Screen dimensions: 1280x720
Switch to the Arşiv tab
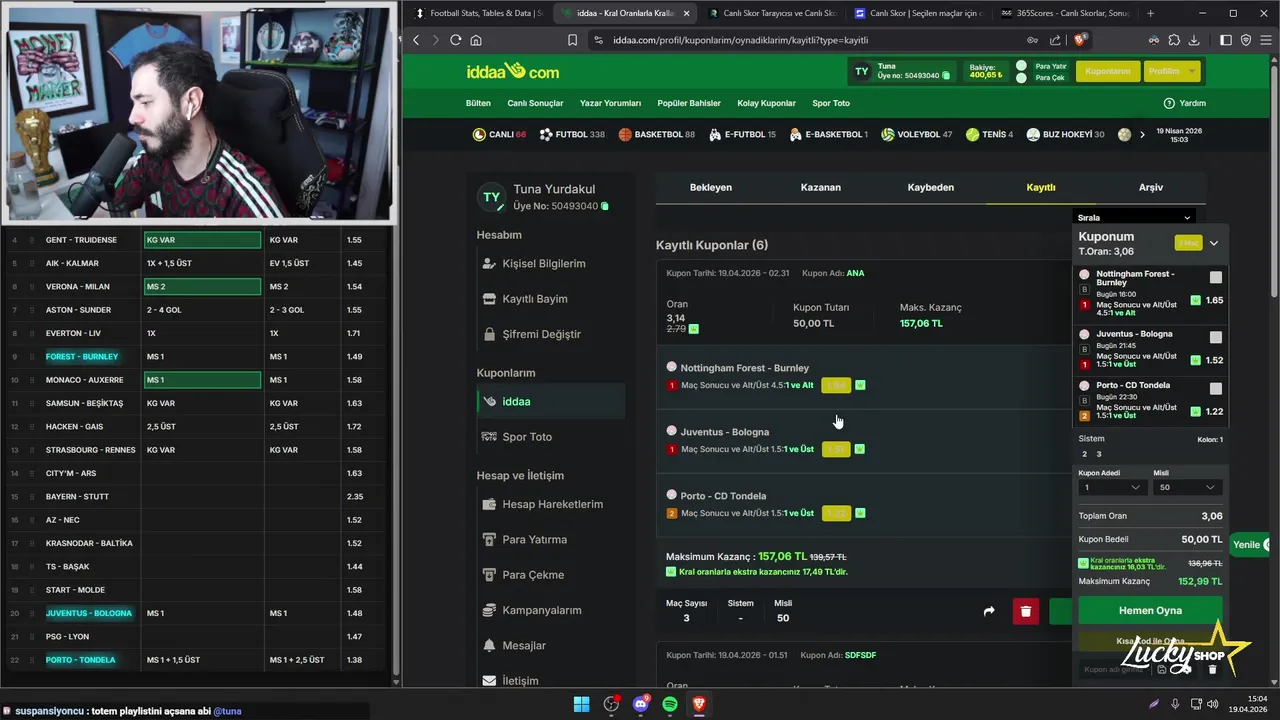[1151, 187]
